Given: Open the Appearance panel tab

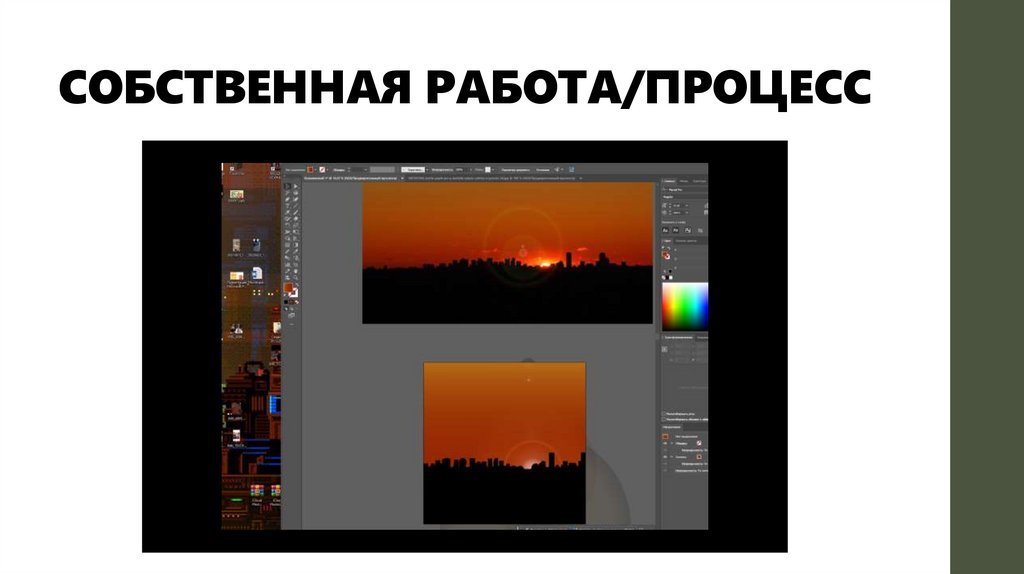Looking at the screenshot, I should point(671,427).
